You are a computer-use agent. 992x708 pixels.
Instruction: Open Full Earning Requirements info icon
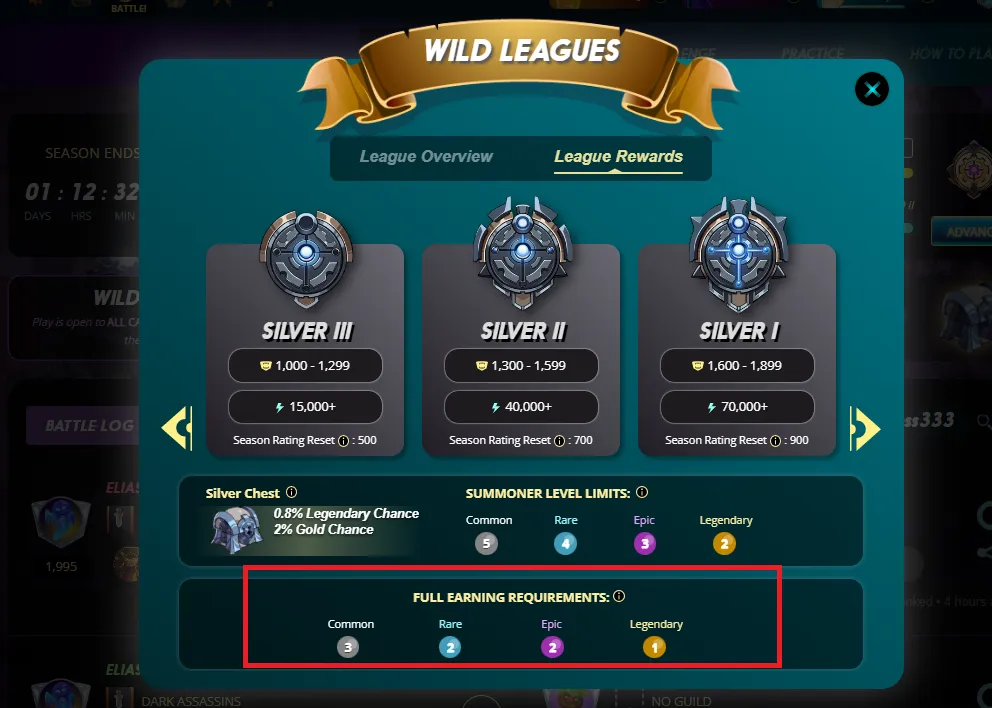pyautogui.click(x=619, y=596)
